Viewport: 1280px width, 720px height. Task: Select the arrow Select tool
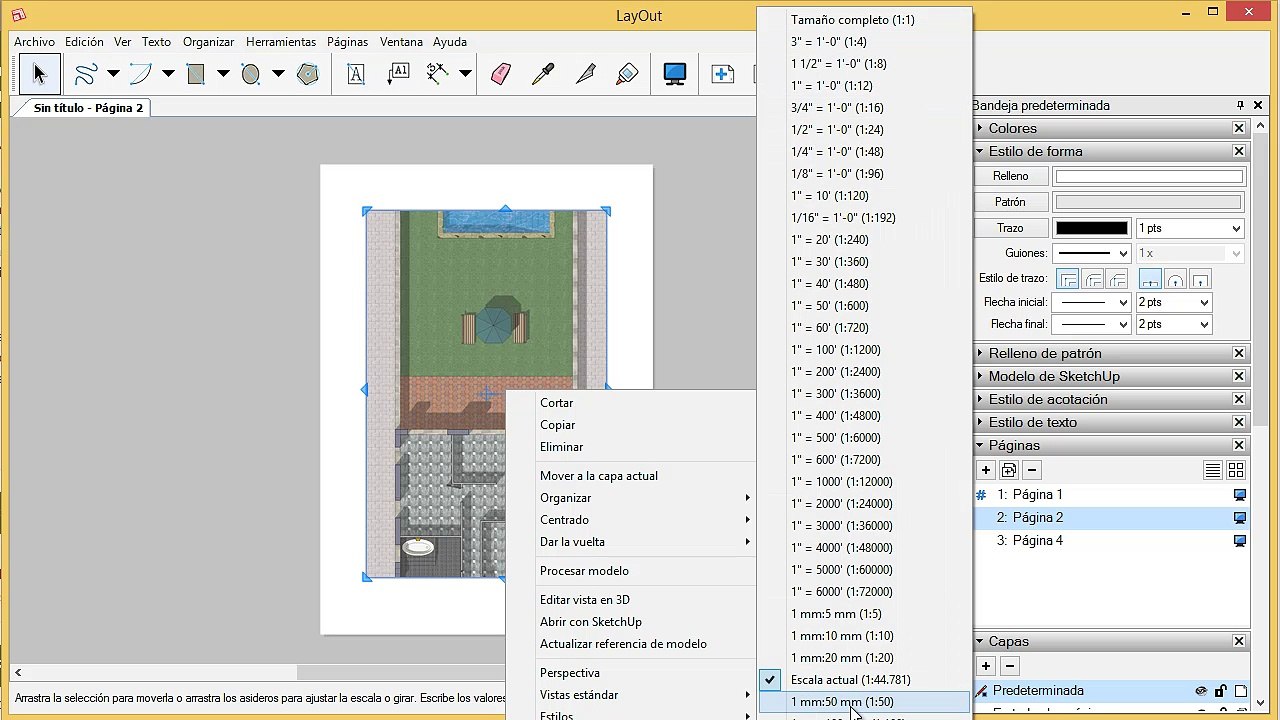[x=40, y=74]
